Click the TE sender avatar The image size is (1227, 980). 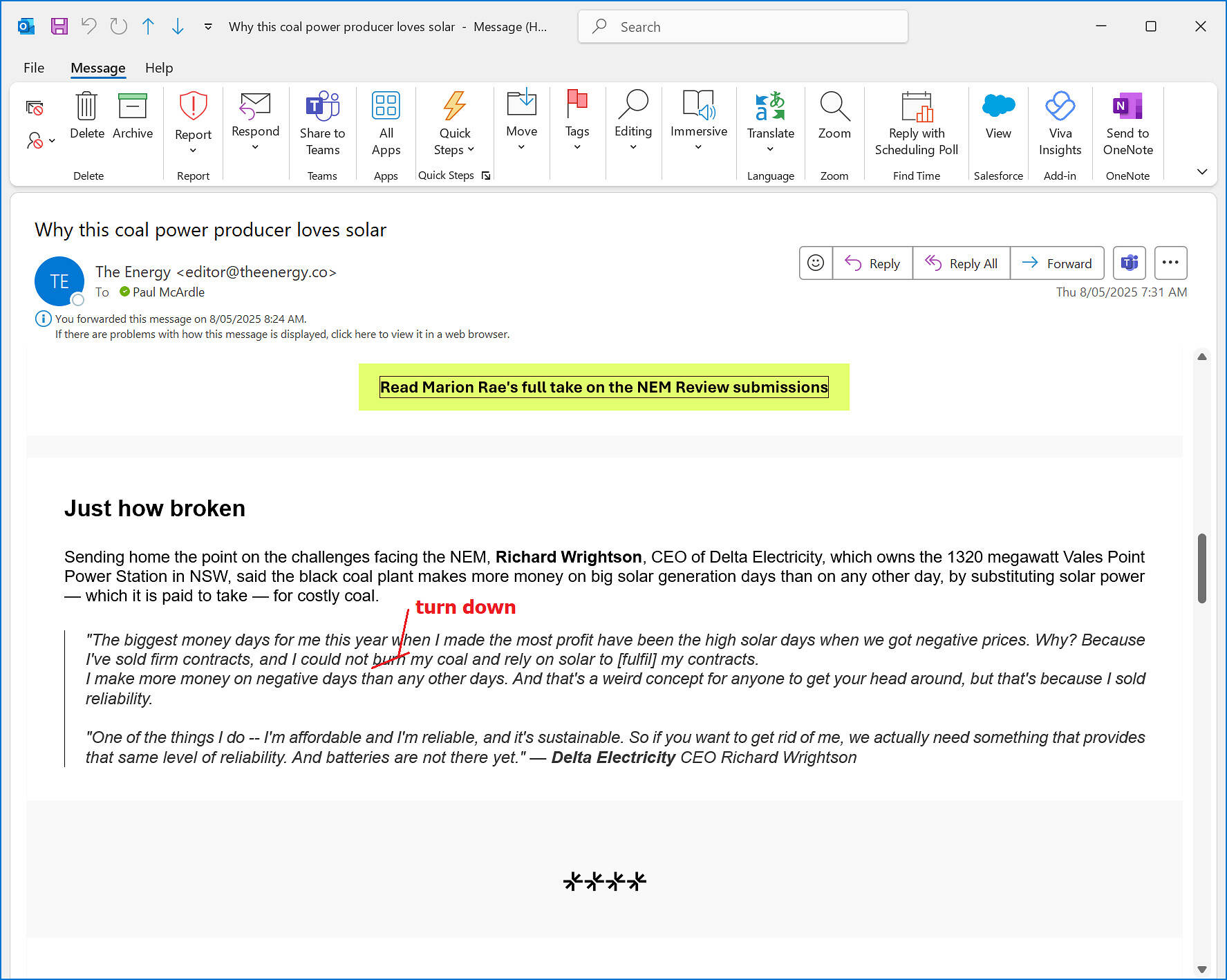(x=59, y=281)
